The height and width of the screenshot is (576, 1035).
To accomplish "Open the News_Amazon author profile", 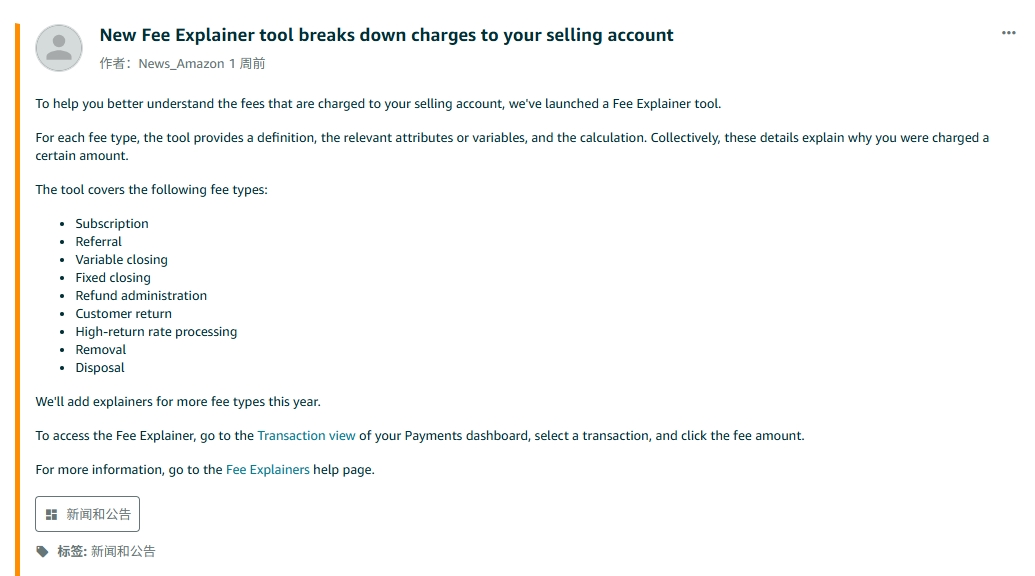I will [x=181, y=63].
